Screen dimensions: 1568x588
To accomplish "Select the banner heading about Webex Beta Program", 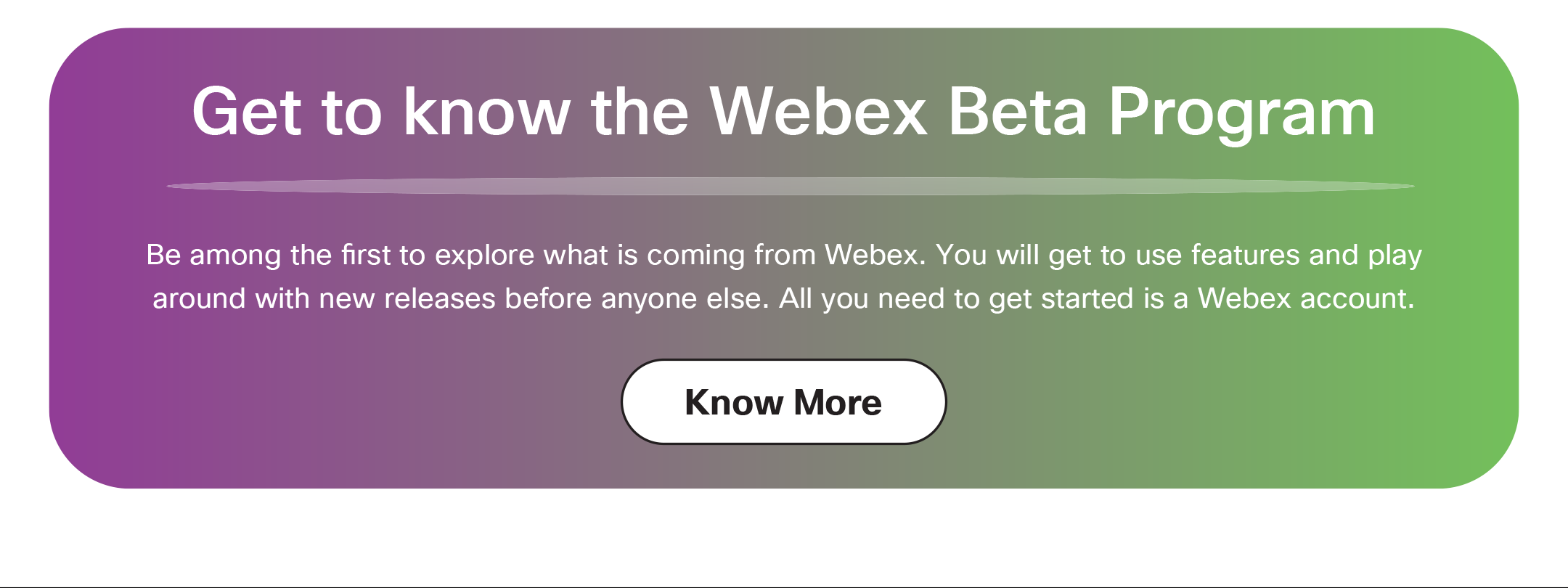I will 783,113.
